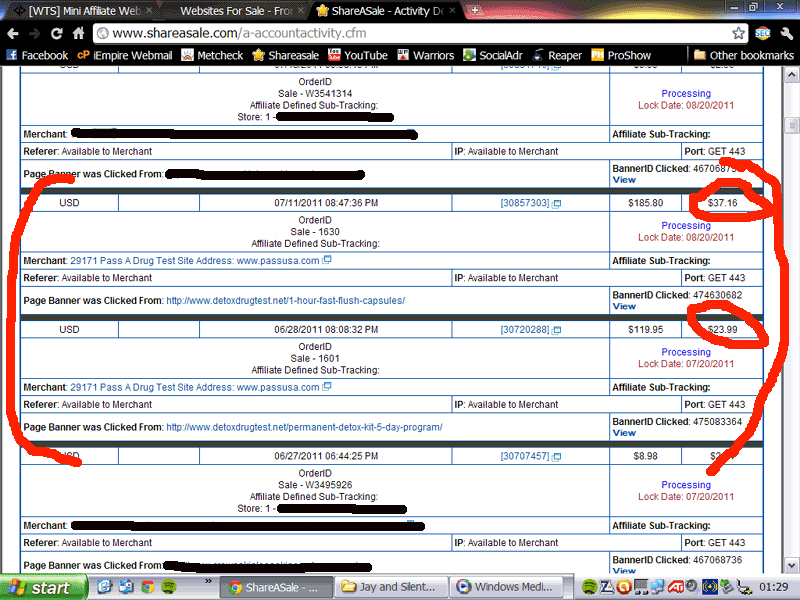Open the Reaper bookmark
Image resolution: width=800 pixels, height=600 pixels.
pyautogui.click(x=557, y=55)
